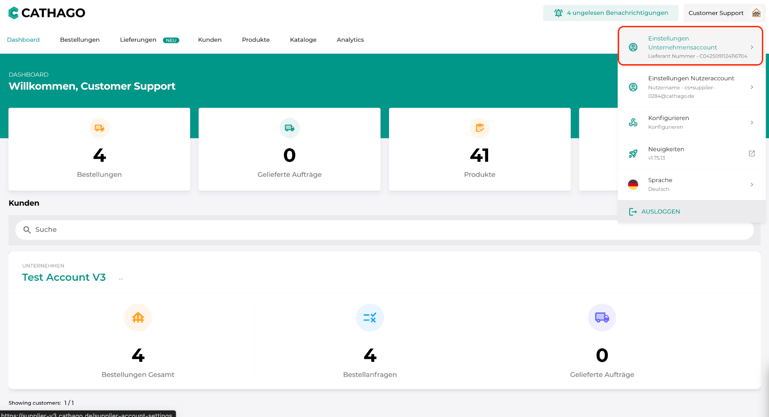Switch to the Analytics tab

point(350,40)
